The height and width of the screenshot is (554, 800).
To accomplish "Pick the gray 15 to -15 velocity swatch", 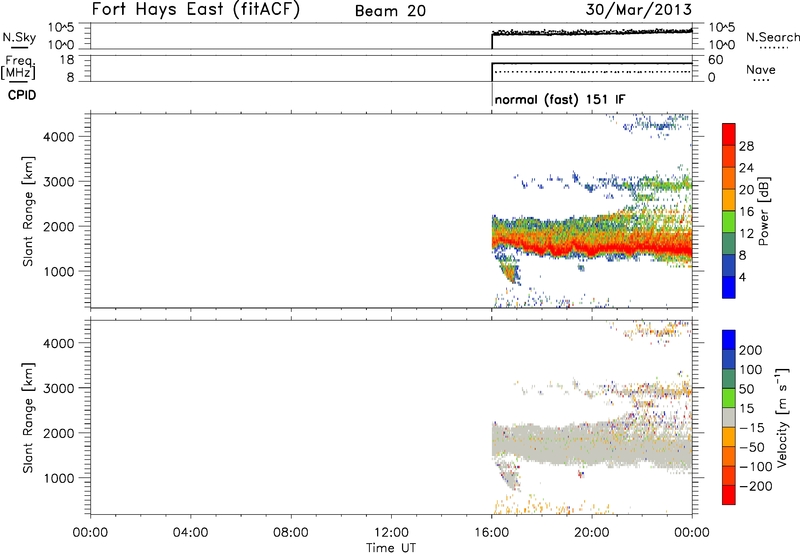I will tap(729, 417).
